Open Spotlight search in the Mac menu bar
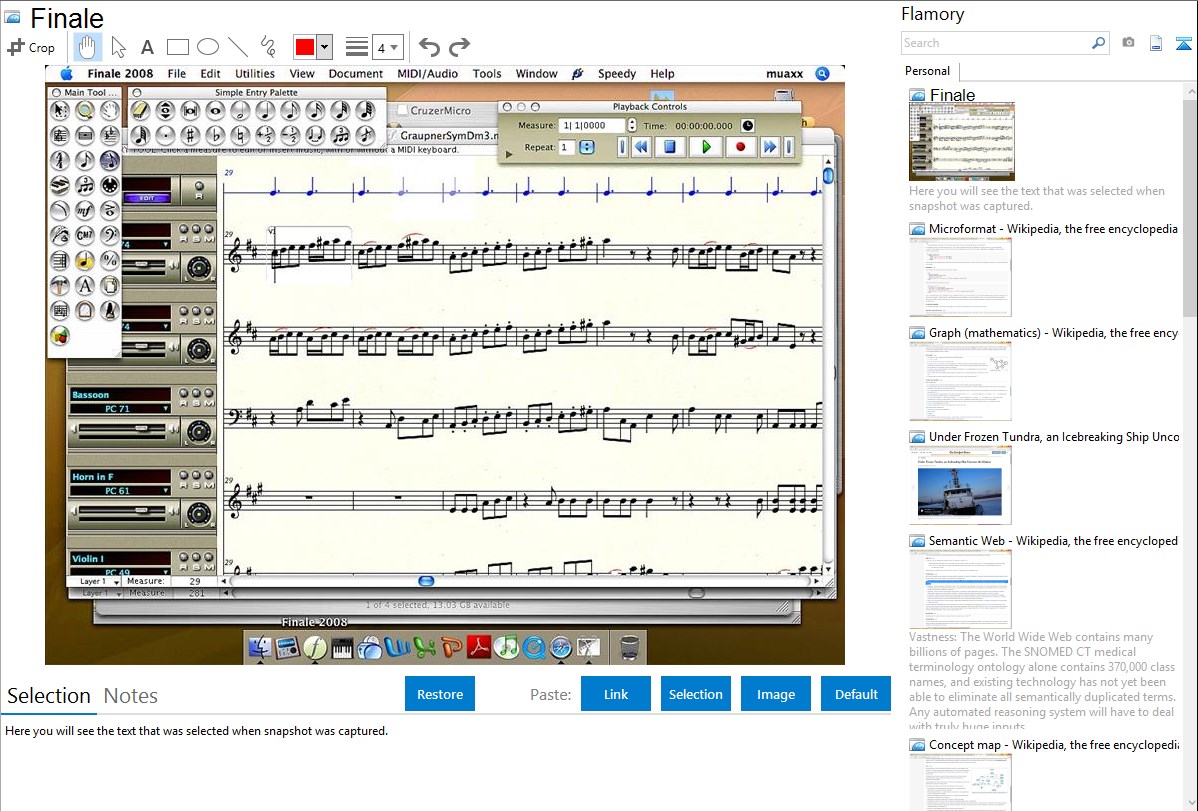1198x811 pixels. 822,73
